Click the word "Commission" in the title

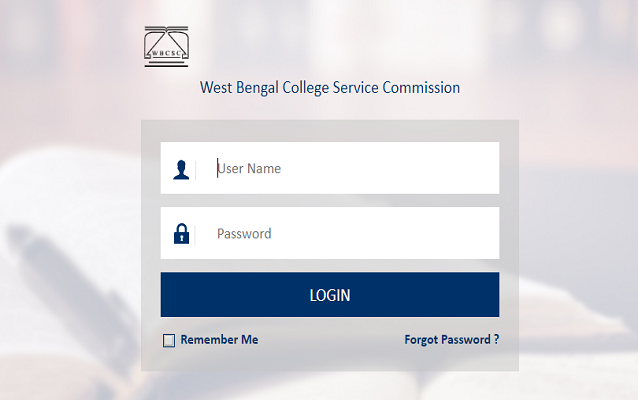[421, 88]
